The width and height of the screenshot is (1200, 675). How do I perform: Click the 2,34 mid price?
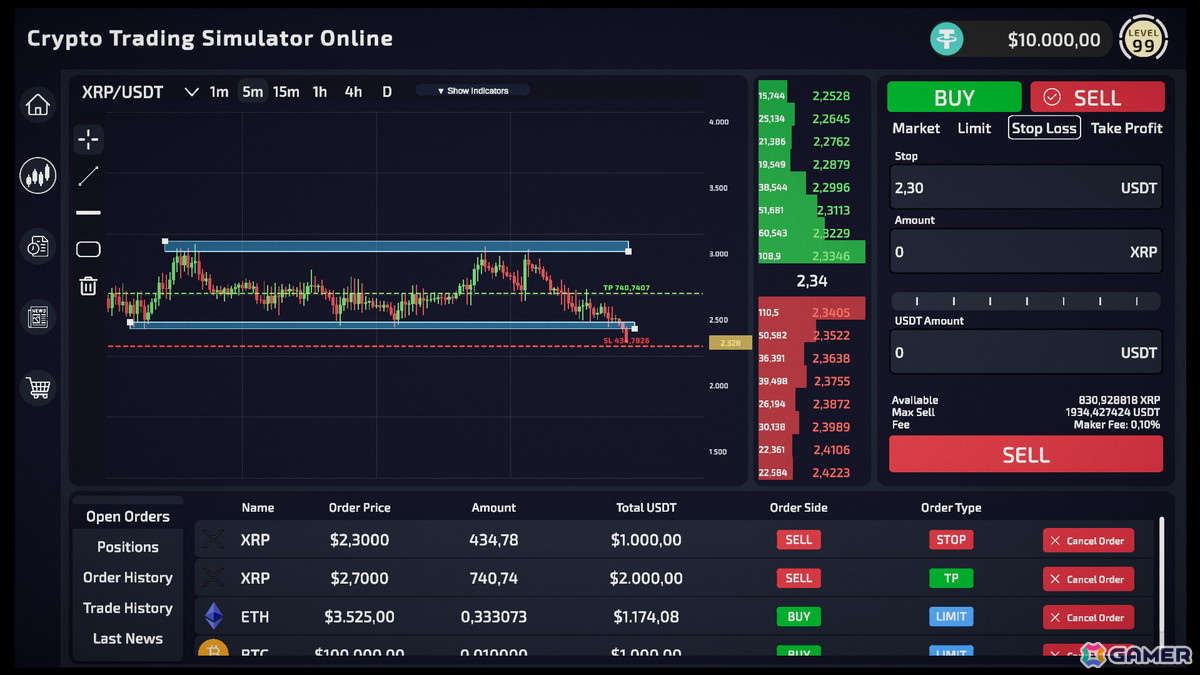click(812, 282)
